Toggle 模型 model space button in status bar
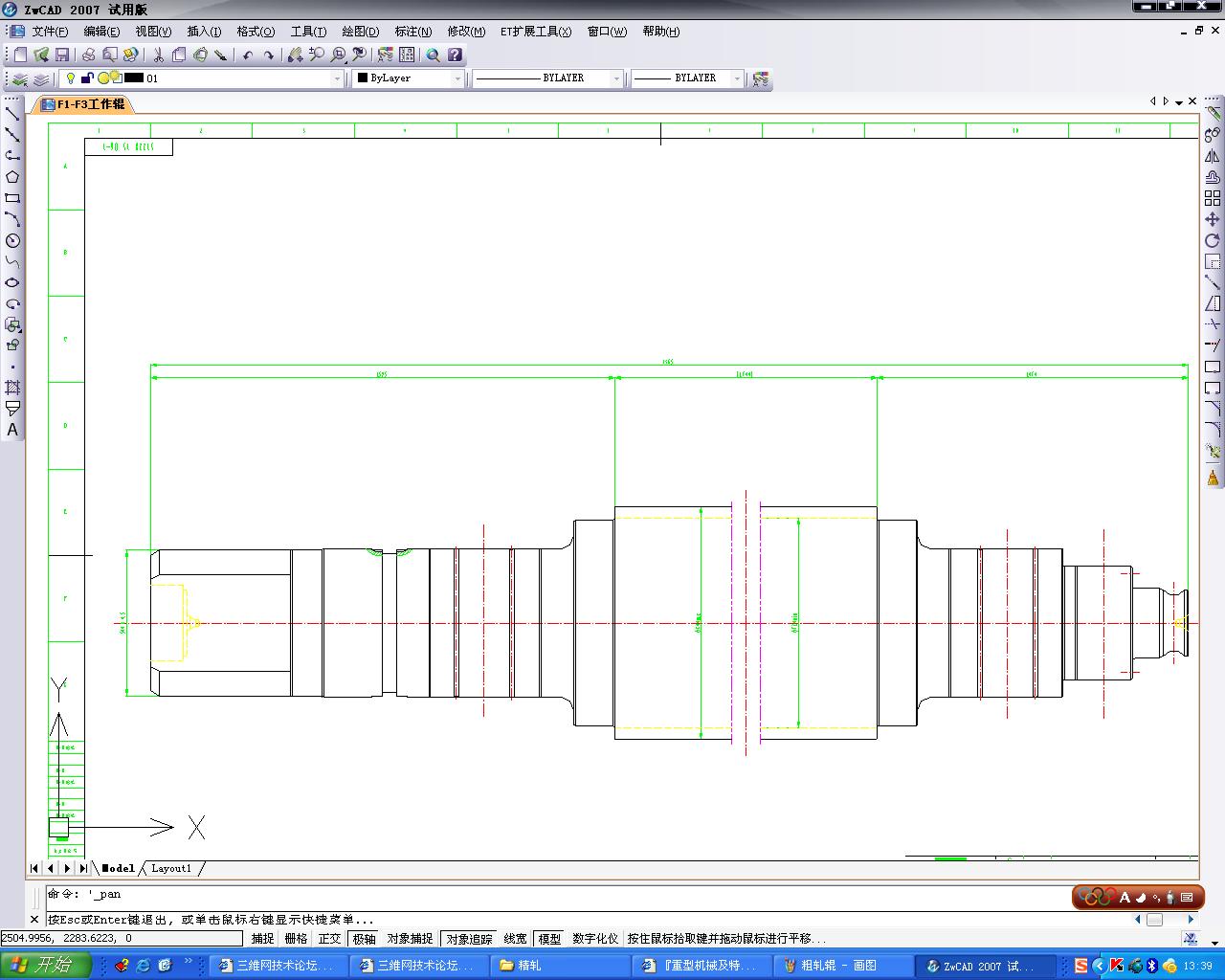 (x=549, y=939)
